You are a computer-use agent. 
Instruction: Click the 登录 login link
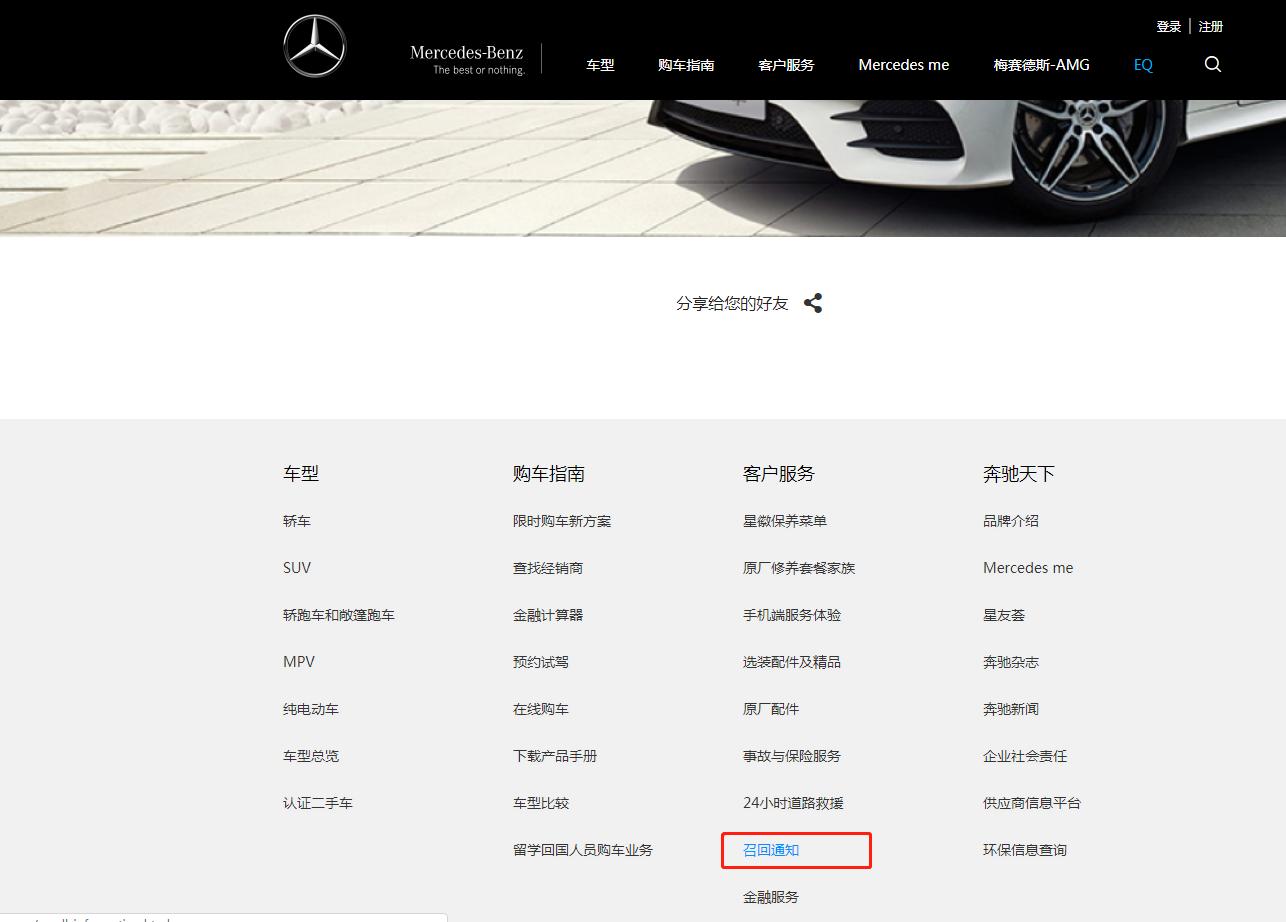click(x=1169, y=27)
